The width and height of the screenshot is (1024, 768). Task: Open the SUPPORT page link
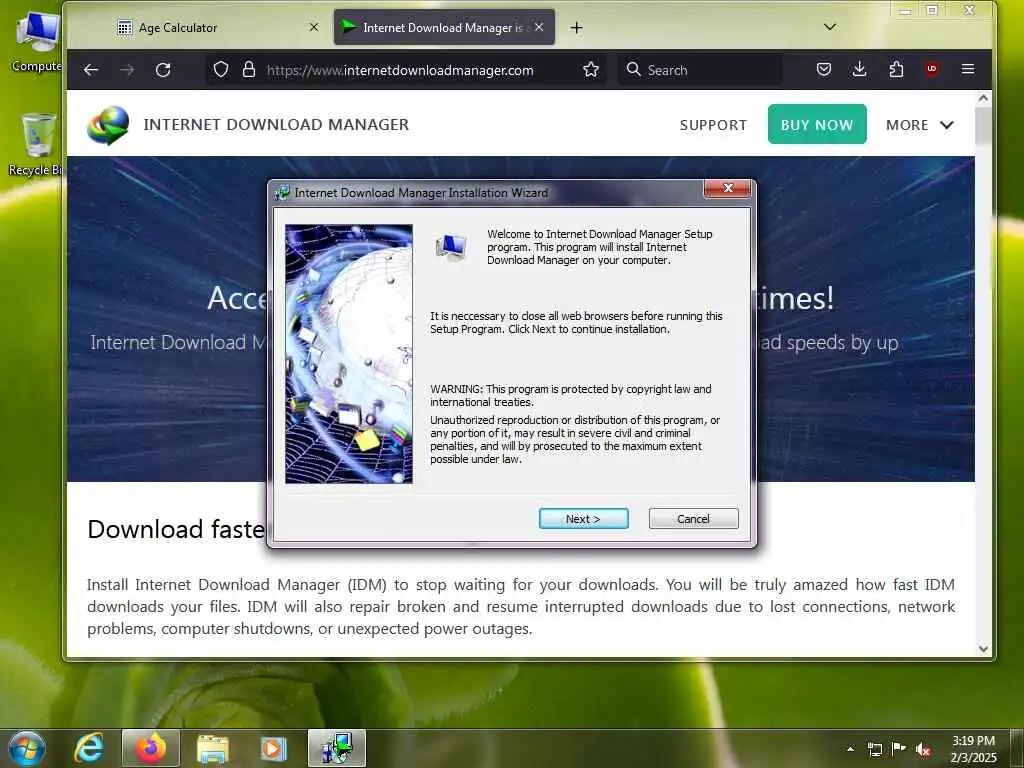(x=713, y=125)
